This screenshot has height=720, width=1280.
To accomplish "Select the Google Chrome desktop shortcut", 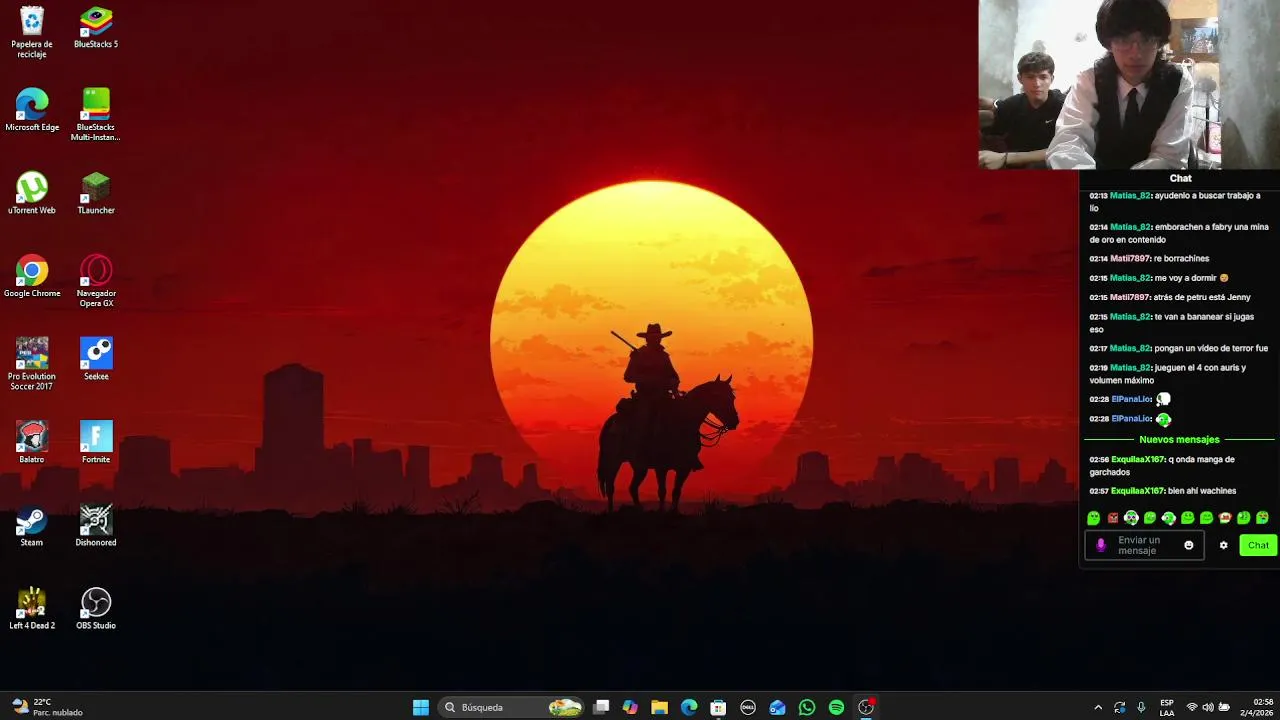I will pyautogui.click(x=32, y=276).
